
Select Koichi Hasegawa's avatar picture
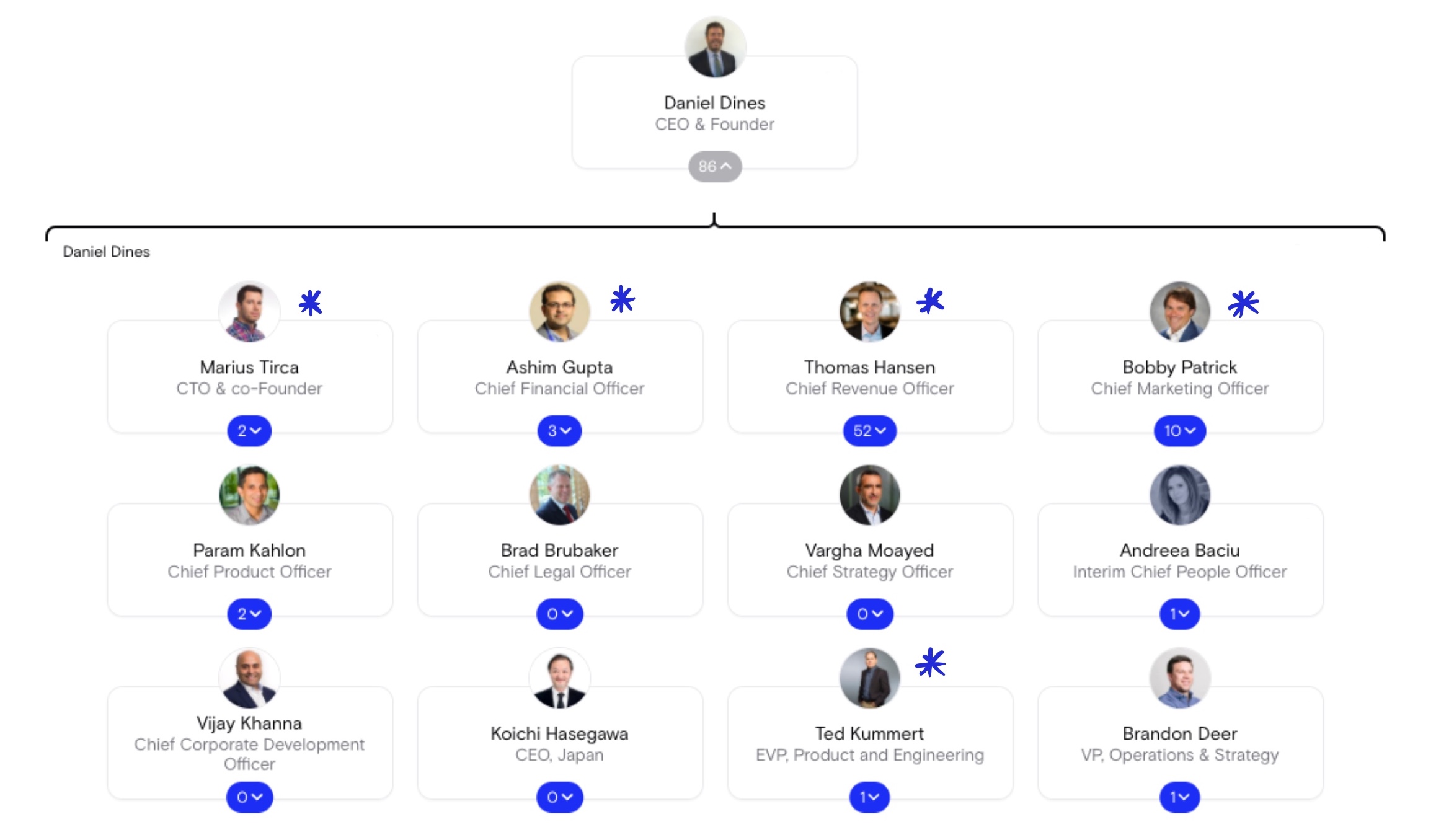[x=559, y=678]
